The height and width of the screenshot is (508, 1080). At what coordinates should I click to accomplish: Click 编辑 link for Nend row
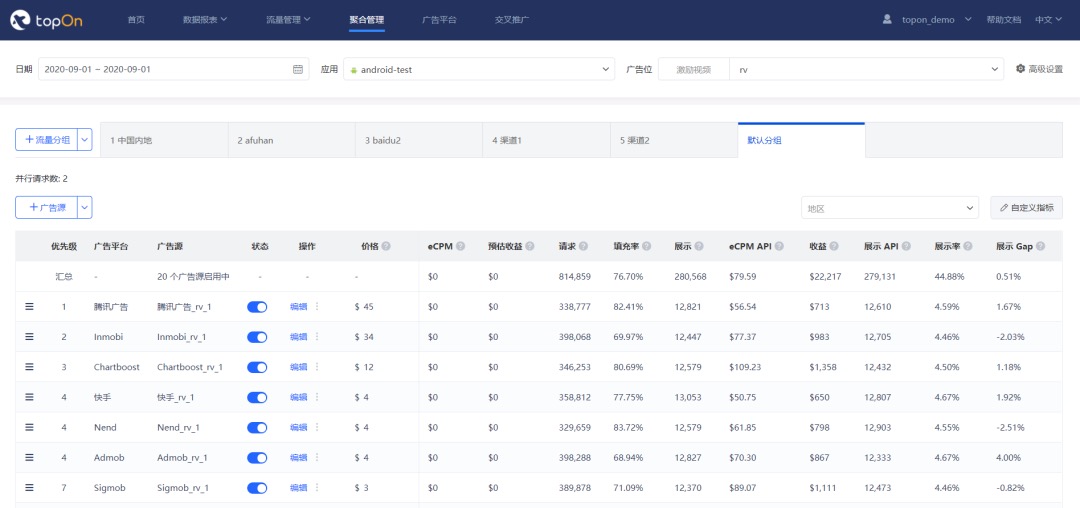pyautogui.click(x=298, y=427)
